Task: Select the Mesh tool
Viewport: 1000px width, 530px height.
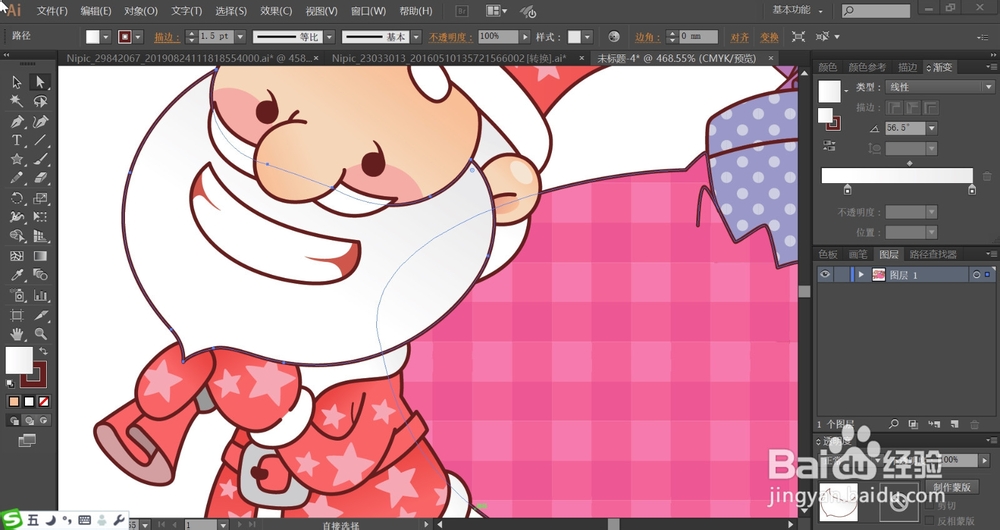Action: 17,256
